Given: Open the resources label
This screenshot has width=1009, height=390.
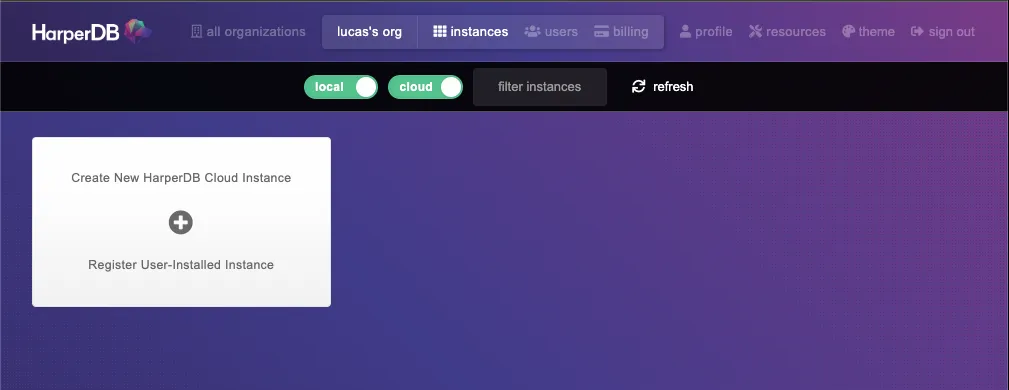Looking at the screenshot, I should coord(796,32).
